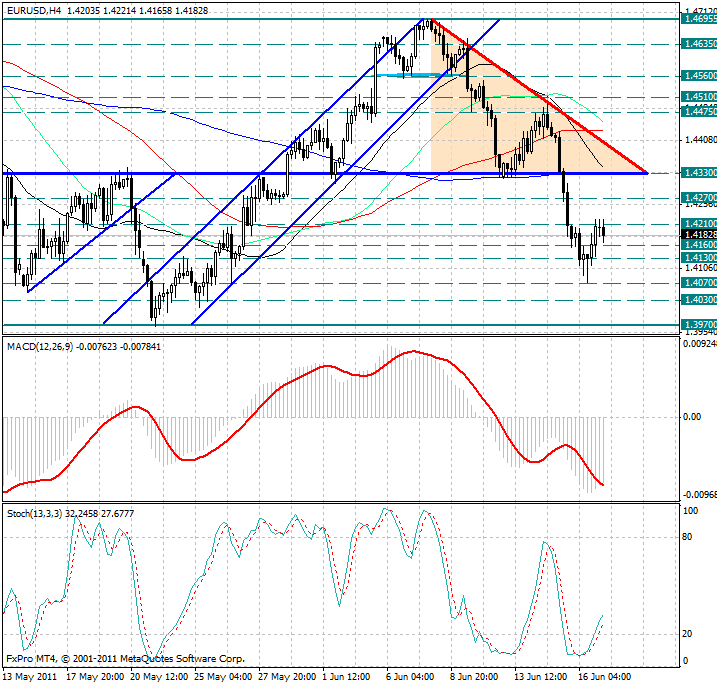Select the MACD 0.00 axis value

[x=691, y=417]
